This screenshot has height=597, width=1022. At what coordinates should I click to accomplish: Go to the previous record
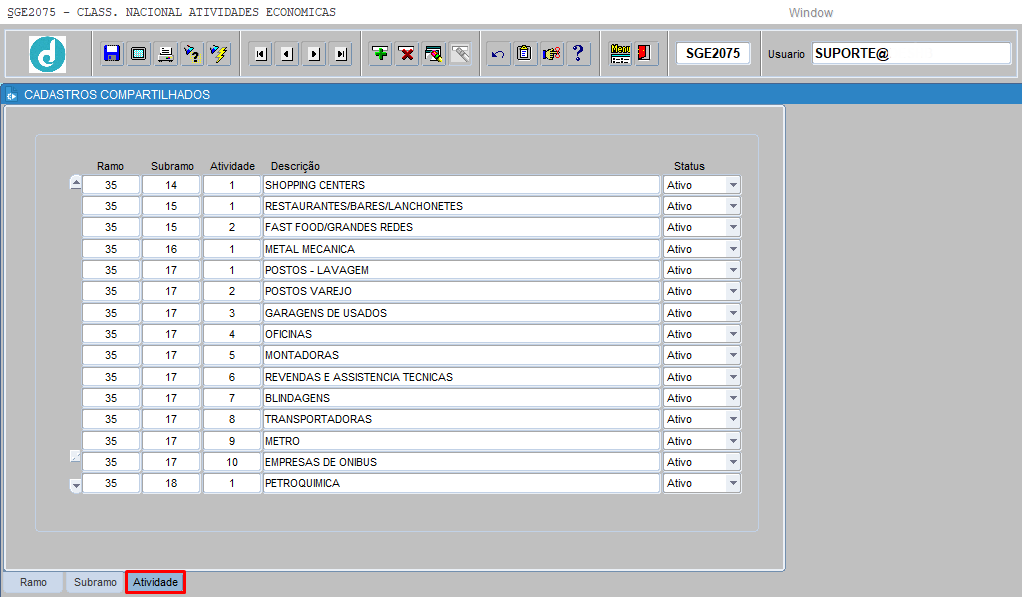pos(288,54)
